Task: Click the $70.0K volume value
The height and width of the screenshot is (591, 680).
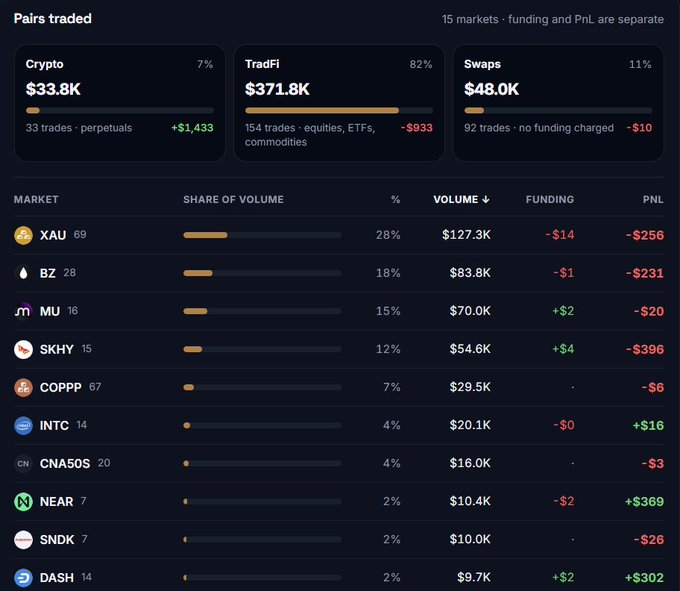Action: click(x=470, y=311)
